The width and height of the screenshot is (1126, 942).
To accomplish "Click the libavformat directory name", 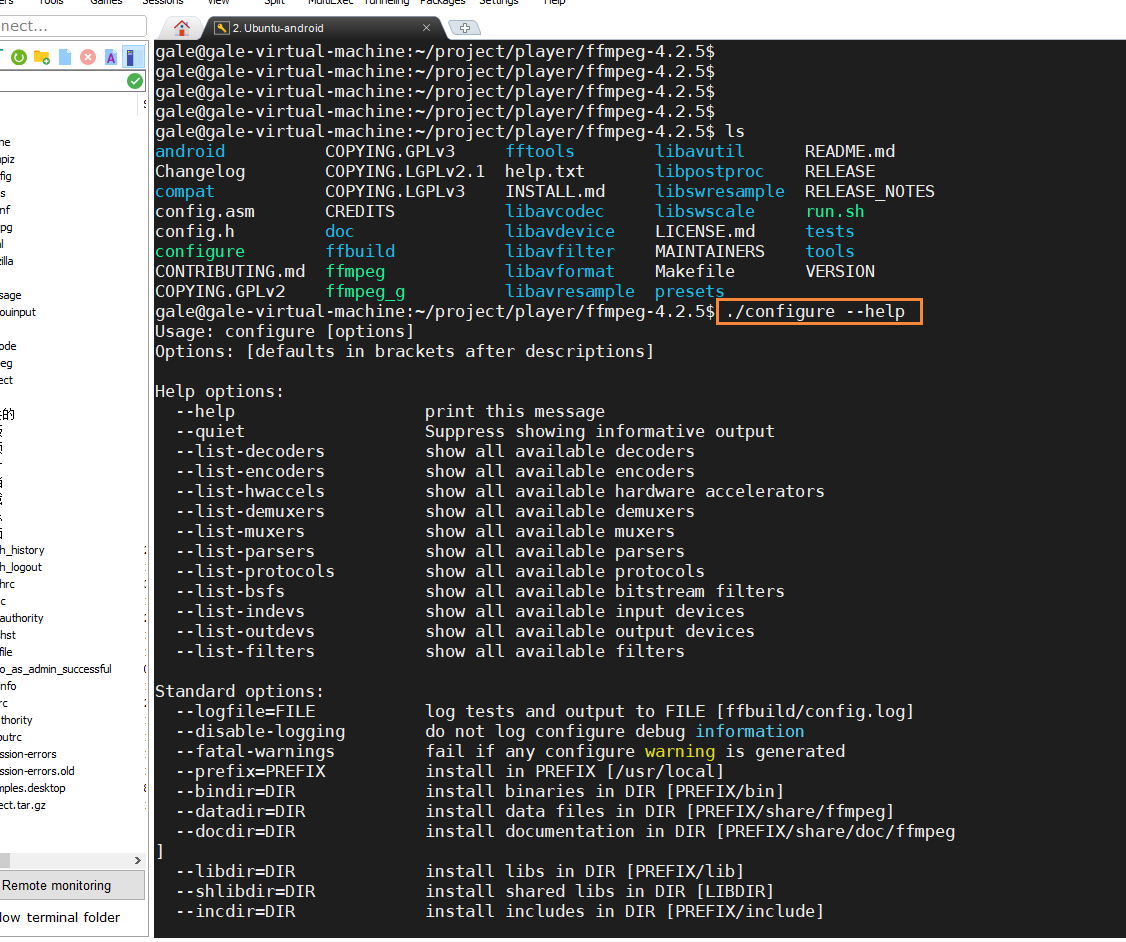I will (559, 271).
